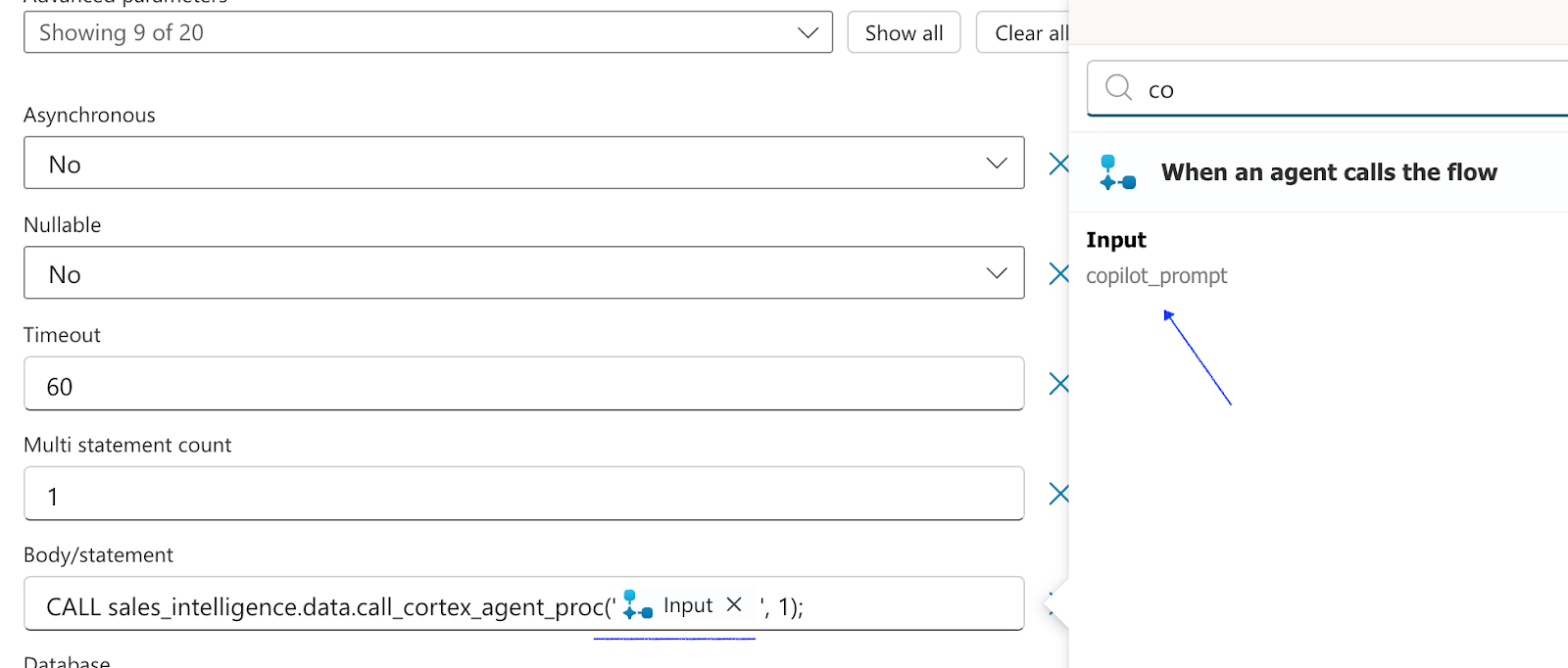Click the Multi statement count field

click(x=524, y=494)
